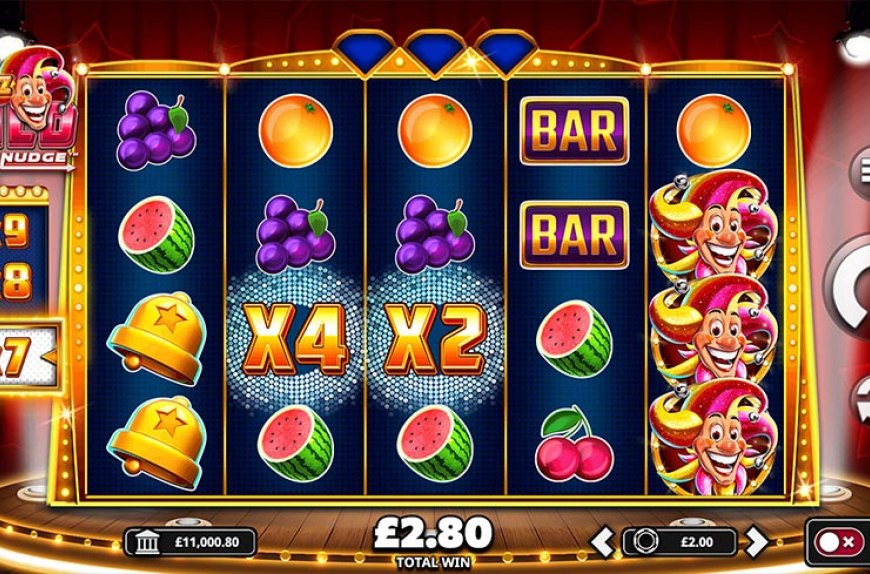Image resolution: width=870 pixels, height=574 pixels.
Task: Toggle the sound switch at bottom right
Action: [838, 542]
